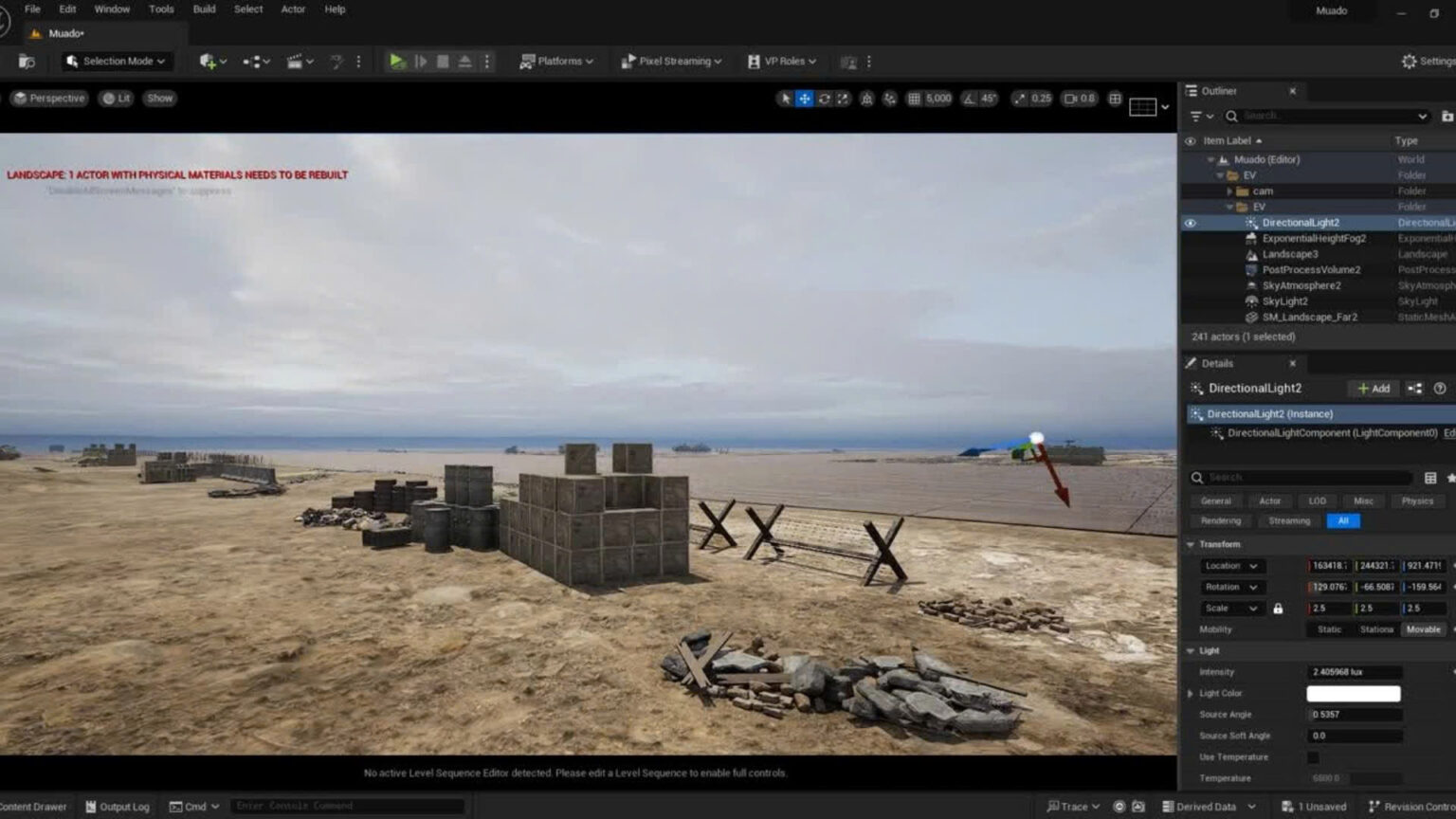
Task: Toggle visibility eye for DirectionalLight2
Action: [x=1191, y=223]
